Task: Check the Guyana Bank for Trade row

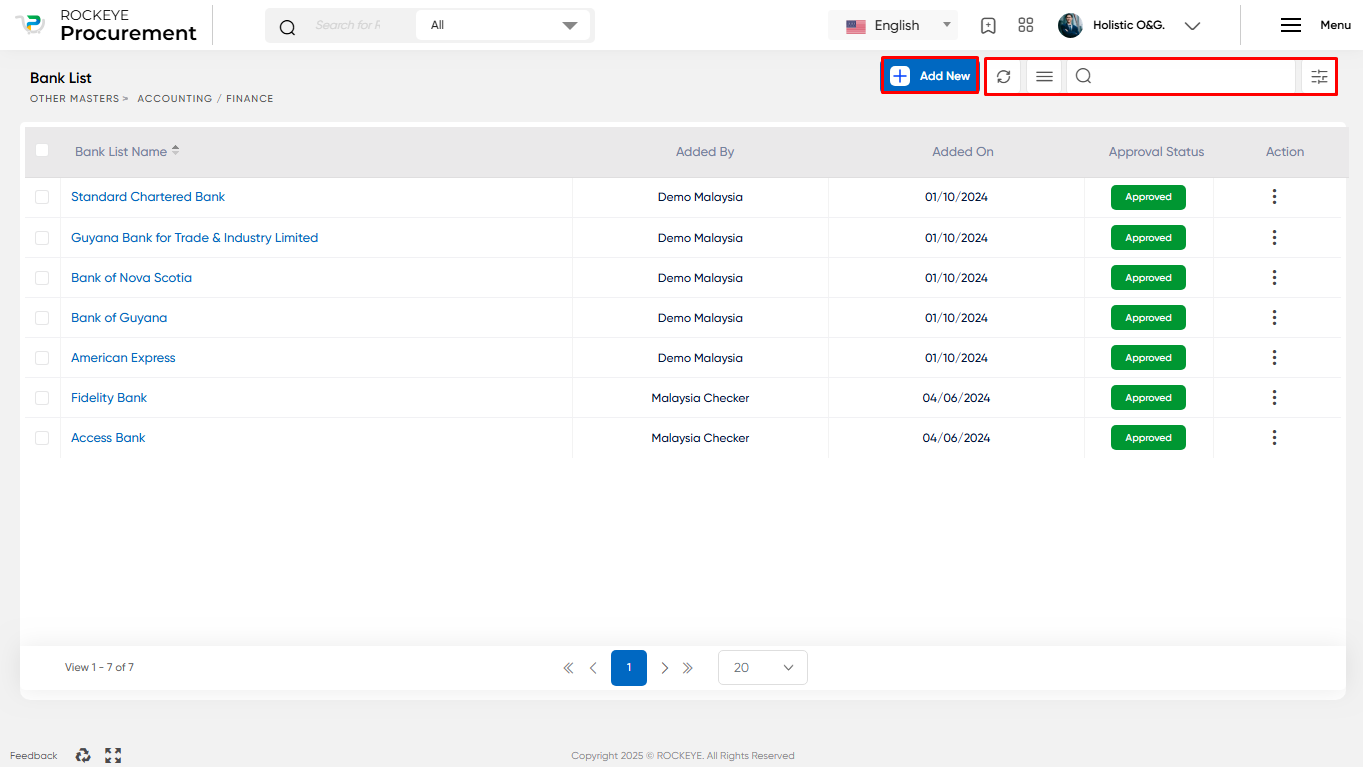Action: pos(42,238)
